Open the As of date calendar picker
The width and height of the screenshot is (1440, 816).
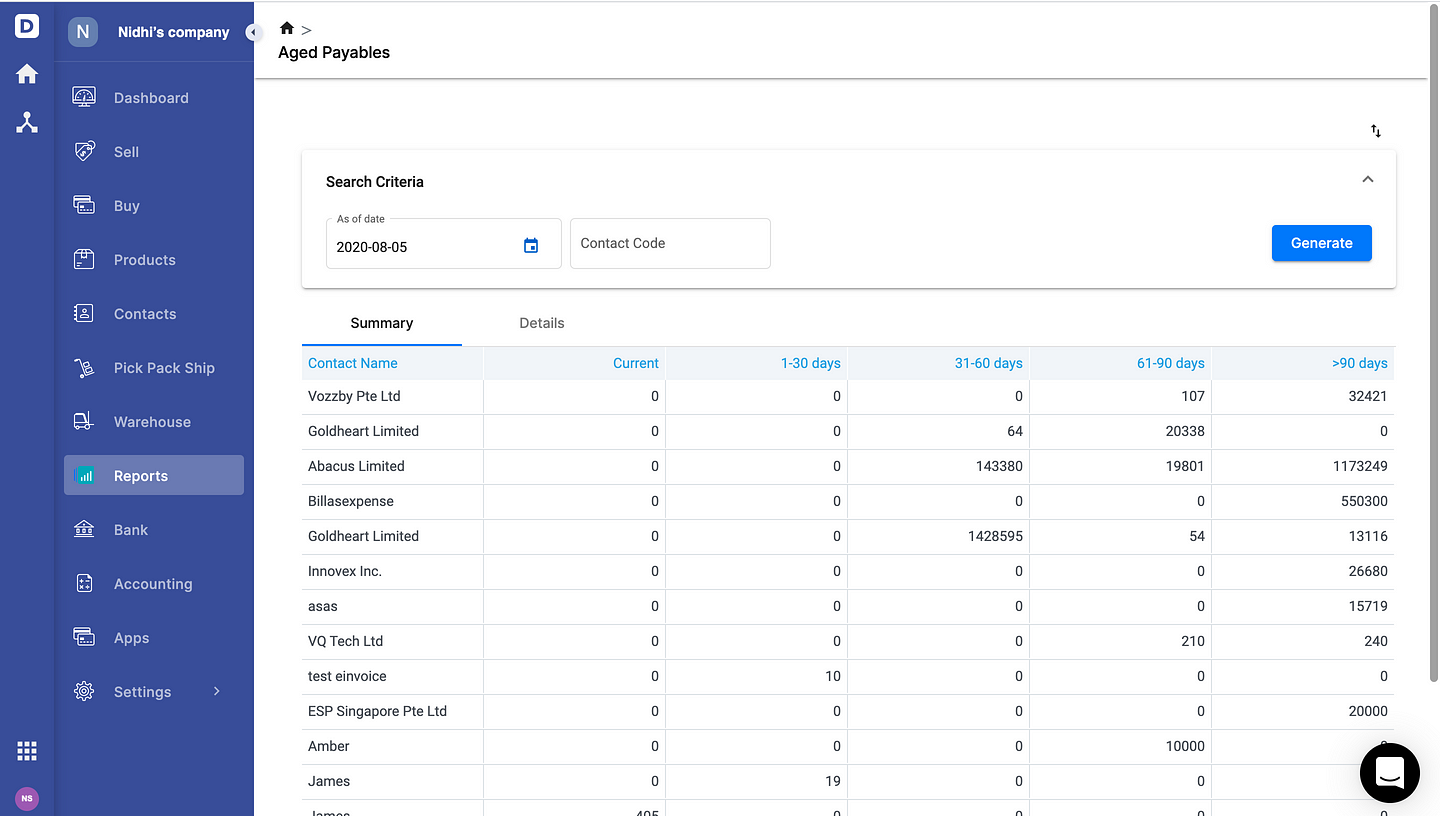pyautogui.click(x=531, y=246)
